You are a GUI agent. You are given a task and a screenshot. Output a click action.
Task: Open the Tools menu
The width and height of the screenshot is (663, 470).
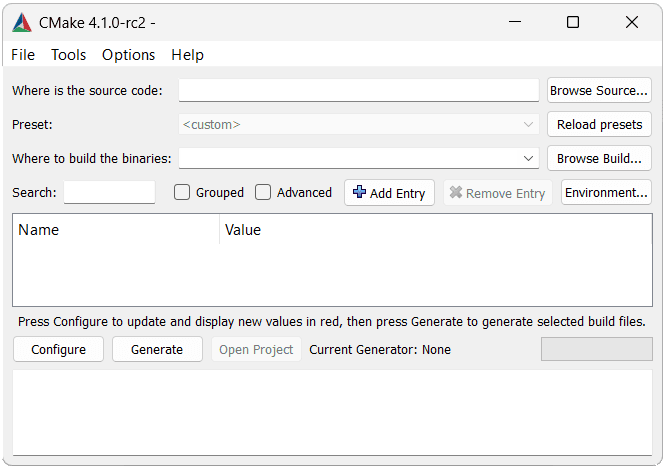(68, 55)
